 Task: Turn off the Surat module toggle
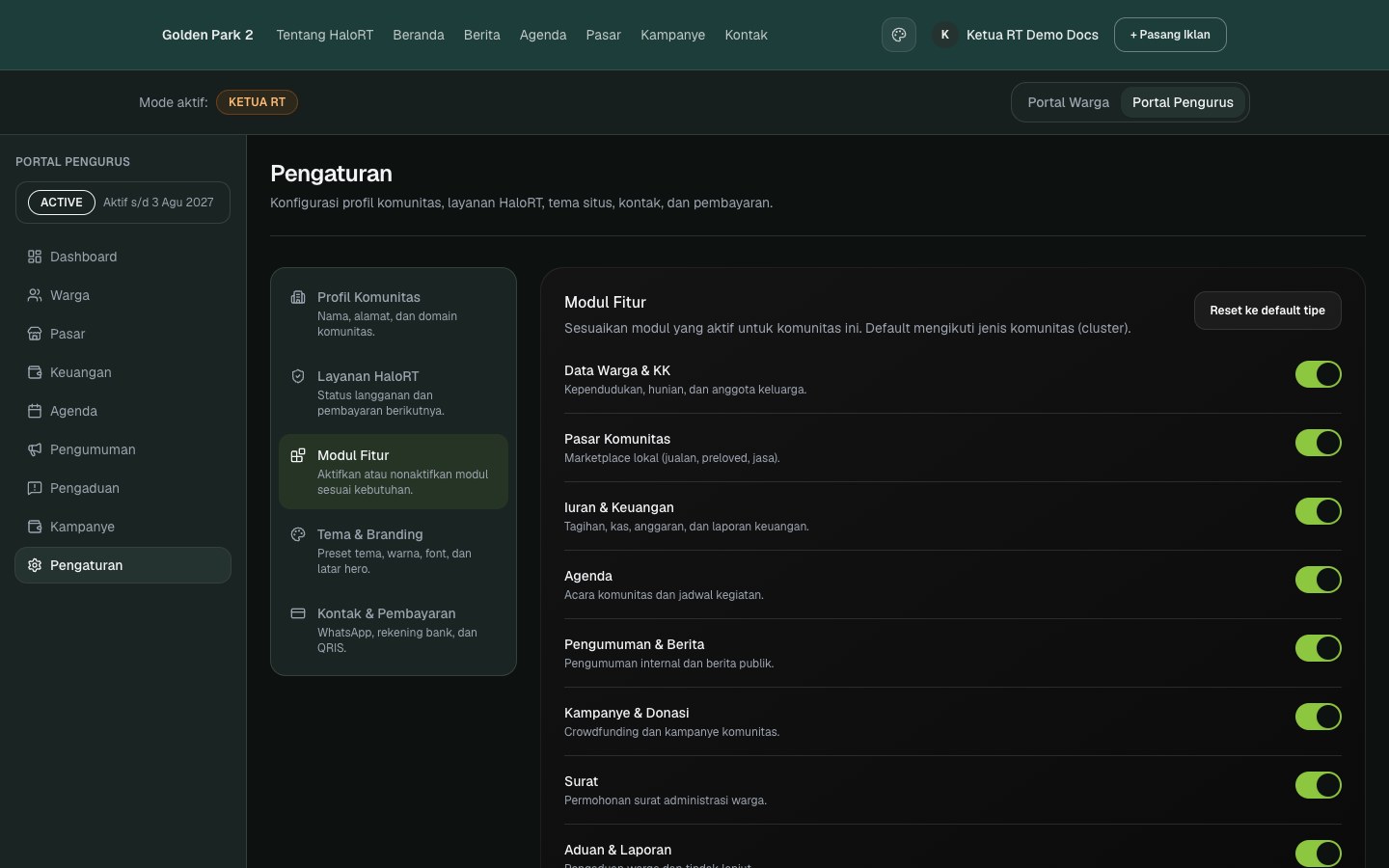pos(1319,785)
